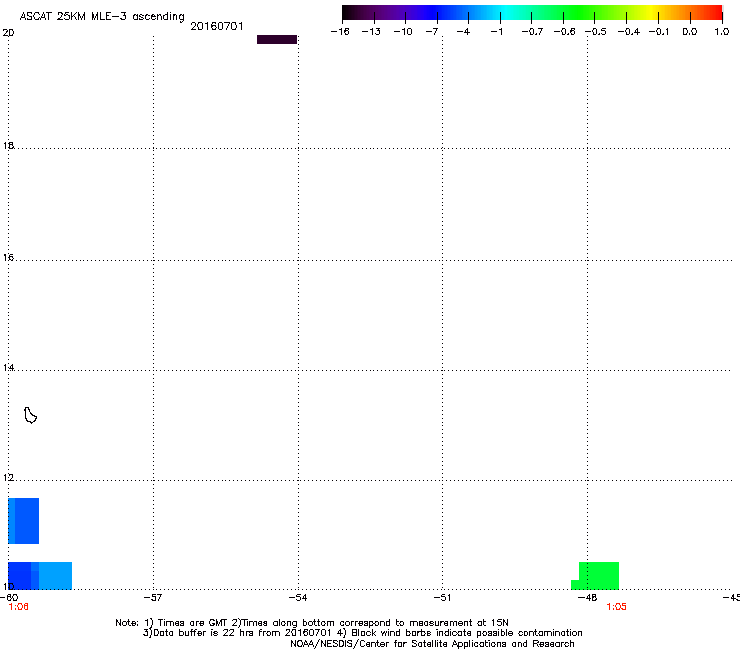Click the Data buffer is 22 hrs note

pyautogui.click(x=362, y=633)
